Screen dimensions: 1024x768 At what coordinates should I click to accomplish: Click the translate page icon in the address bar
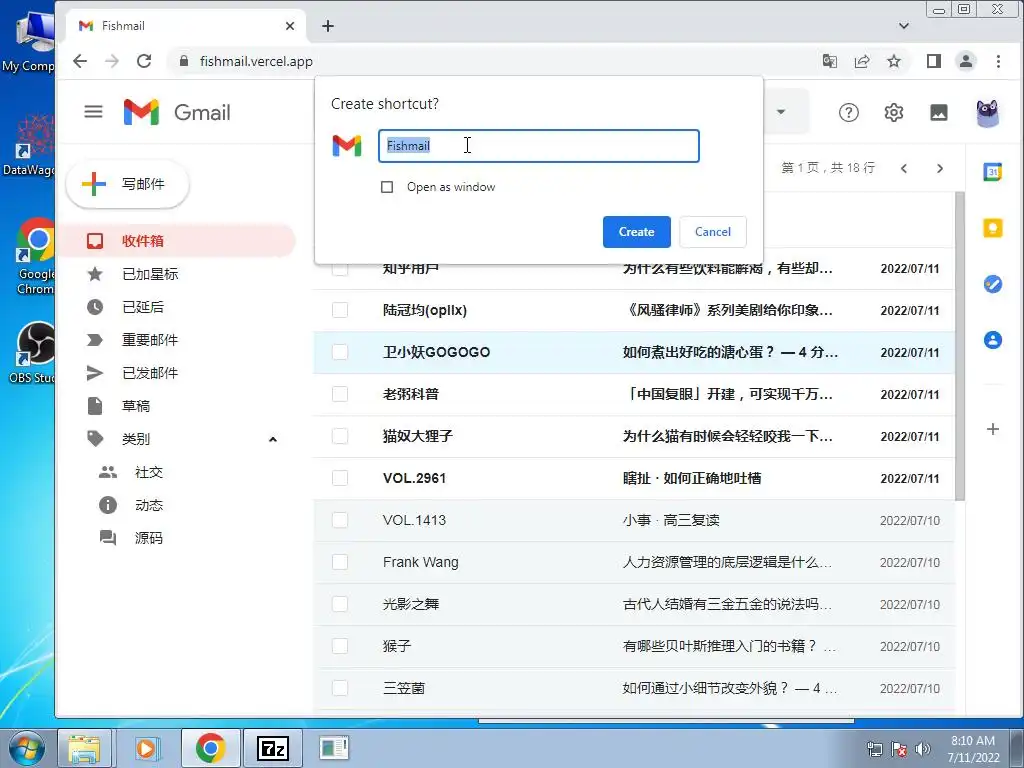point(829,61)
